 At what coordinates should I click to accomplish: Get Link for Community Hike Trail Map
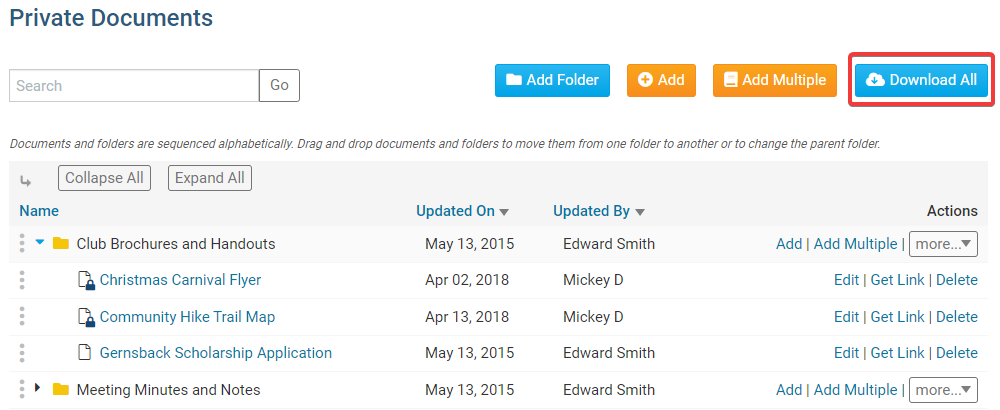(897, 317)
